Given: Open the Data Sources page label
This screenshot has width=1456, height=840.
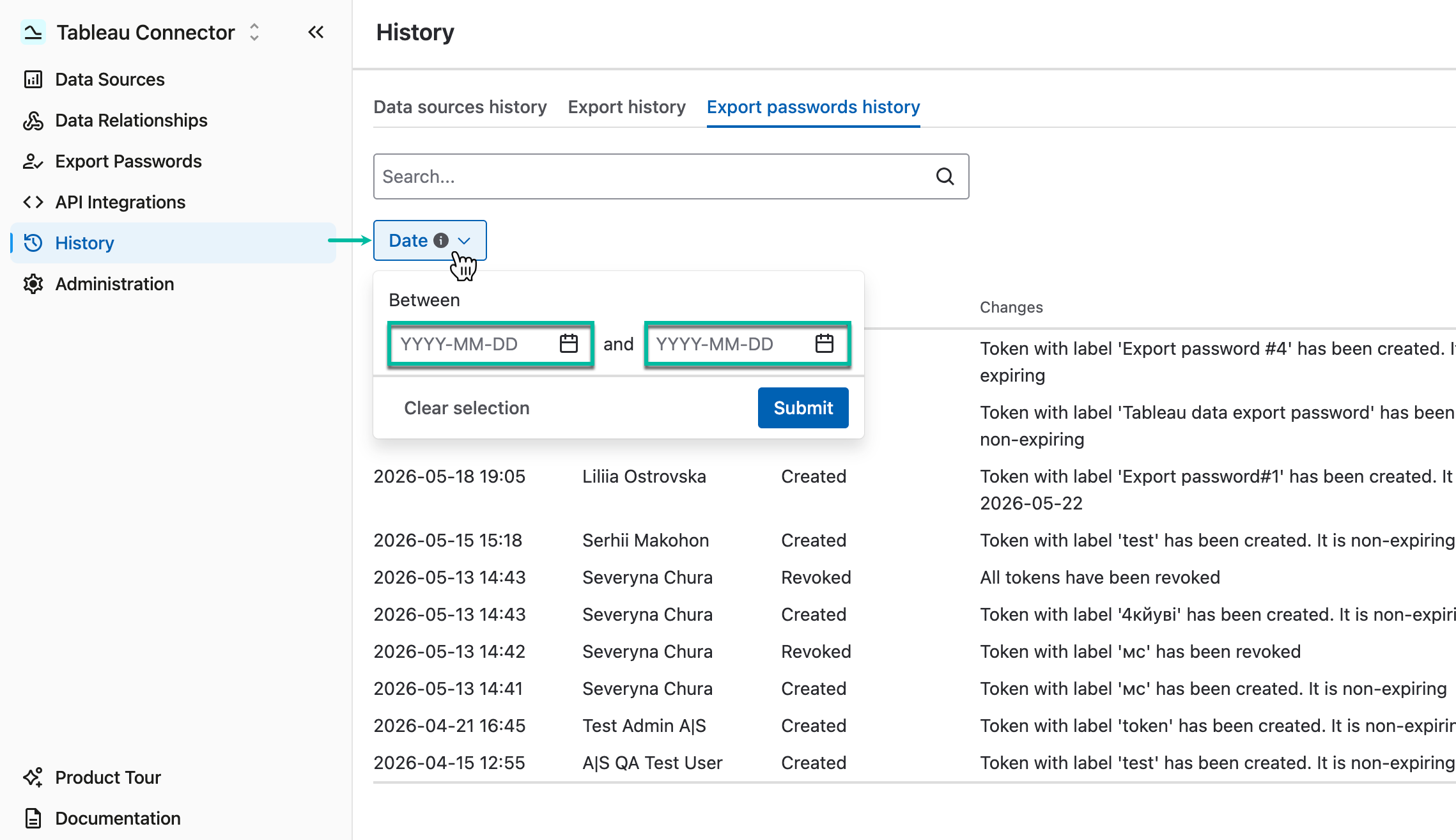Looking at the screenshot, I should pos(110,79).
